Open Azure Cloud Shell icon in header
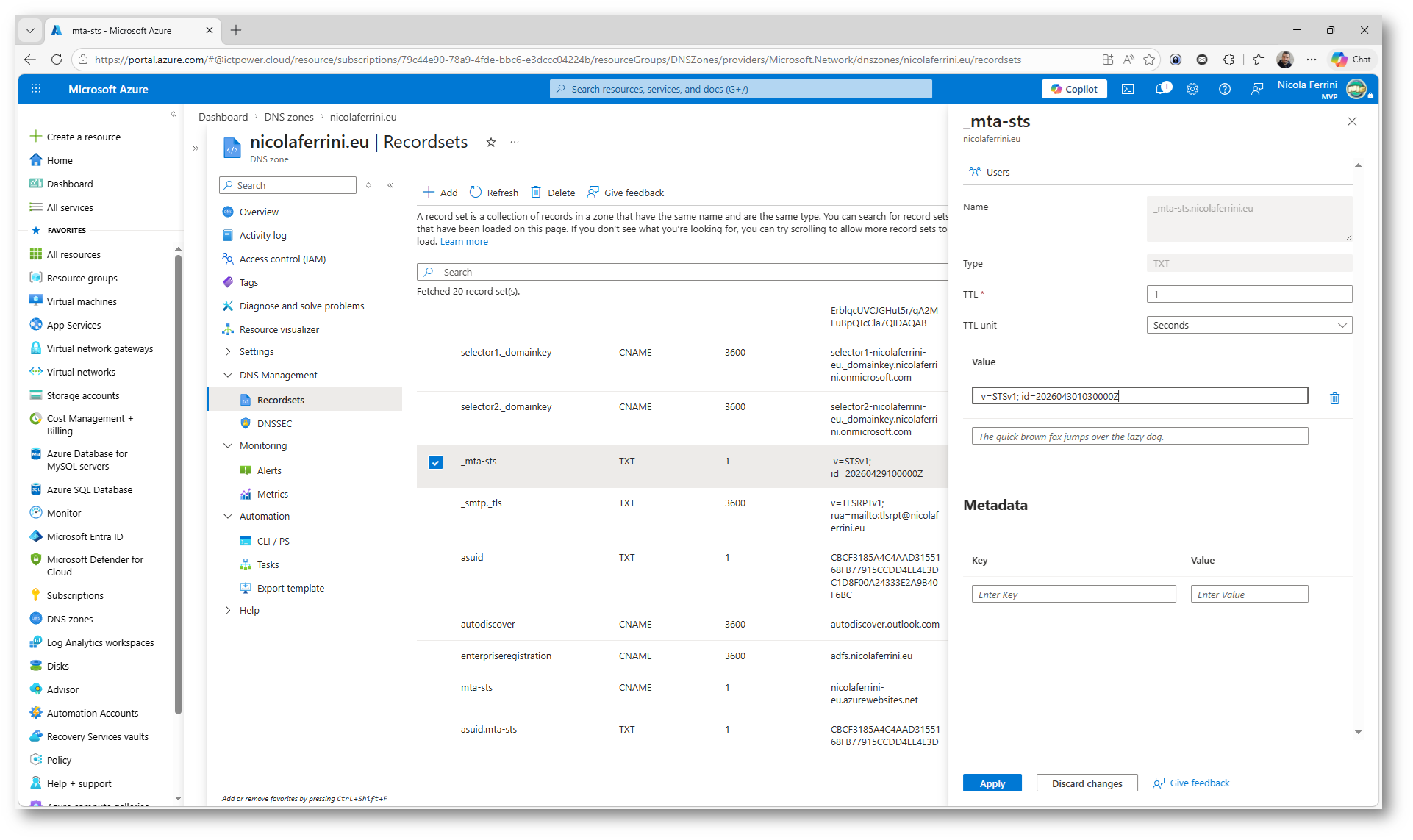The image size is (1413, 840). point(1127,89)
